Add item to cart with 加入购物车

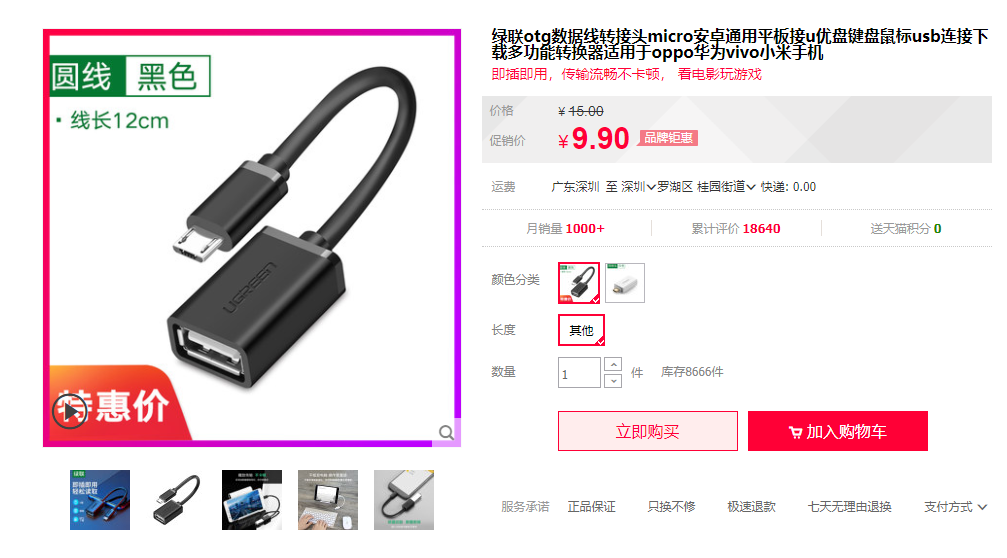pos(837,431)
